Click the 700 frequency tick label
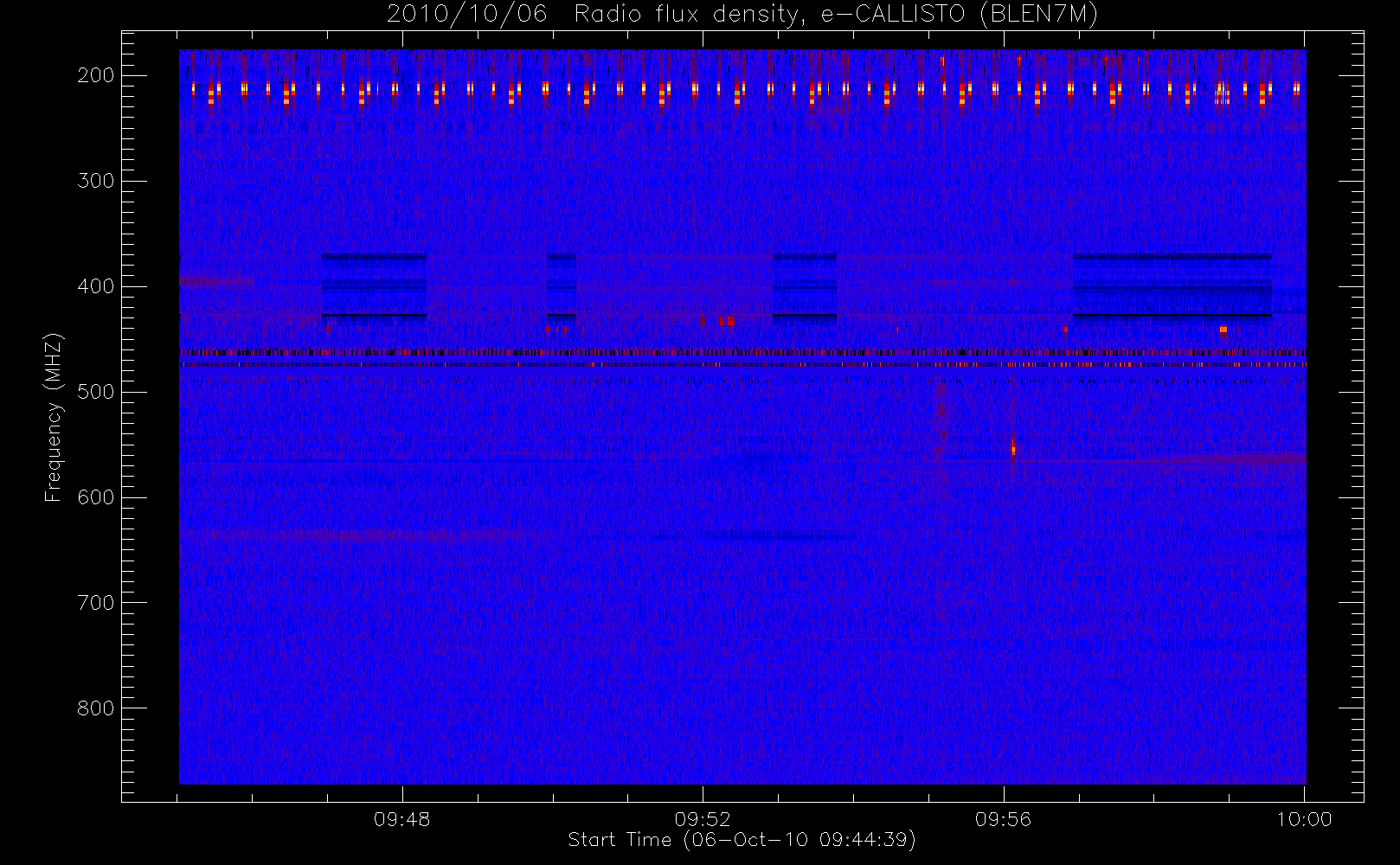The width and height of the screenshot is (1400, 865). pyautogui.click(x=96, y=603)
